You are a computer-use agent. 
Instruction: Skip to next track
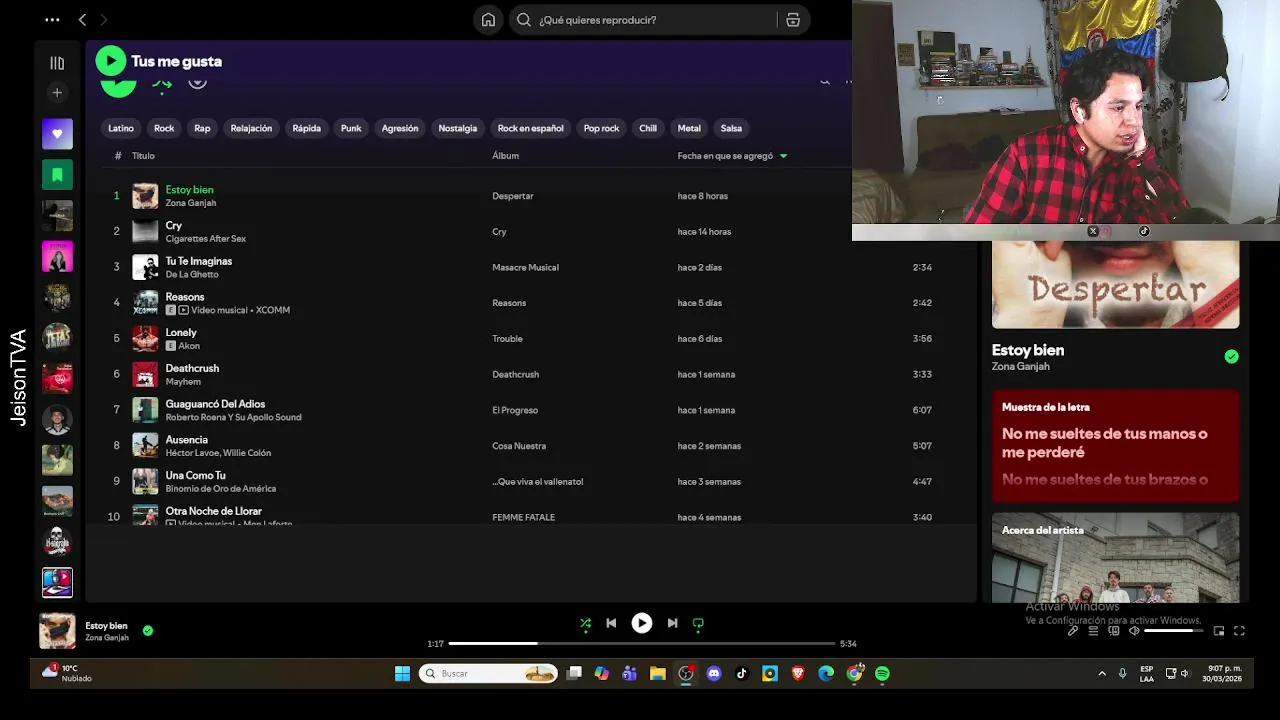coord(672,623)
